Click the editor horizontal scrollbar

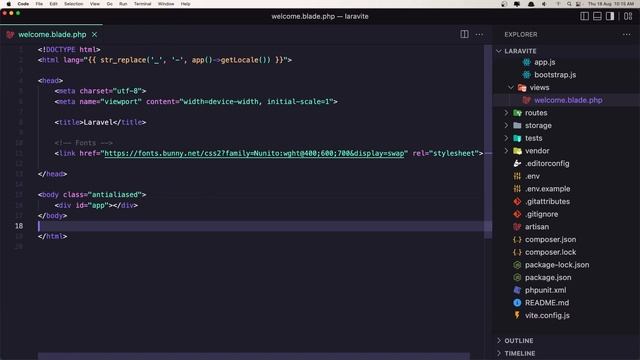click(x=253, y=356)
